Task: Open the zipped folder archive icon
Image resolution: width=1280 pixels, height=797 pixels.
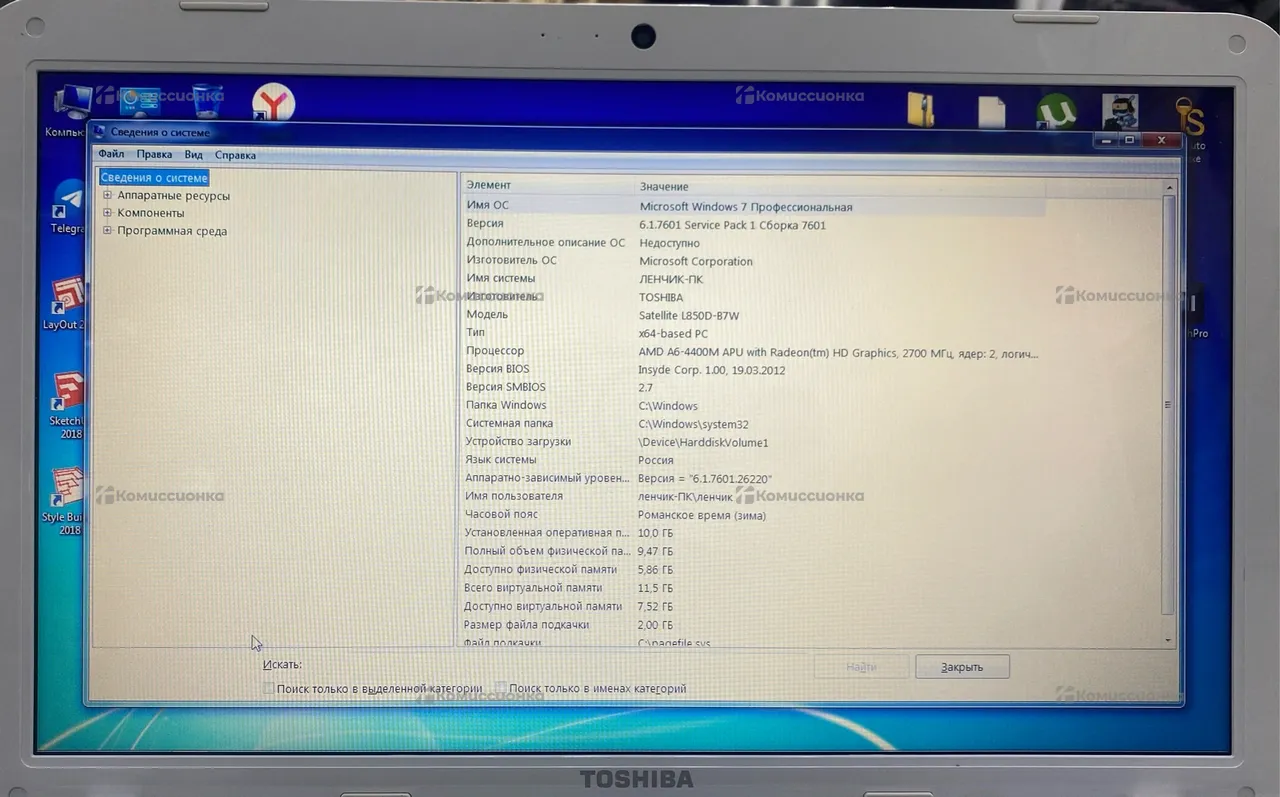Action: pos(920,110)
